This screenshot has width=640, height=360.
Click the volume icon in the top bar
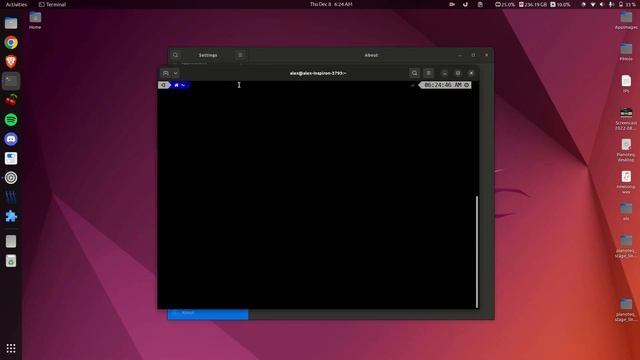tap(602, 4)
